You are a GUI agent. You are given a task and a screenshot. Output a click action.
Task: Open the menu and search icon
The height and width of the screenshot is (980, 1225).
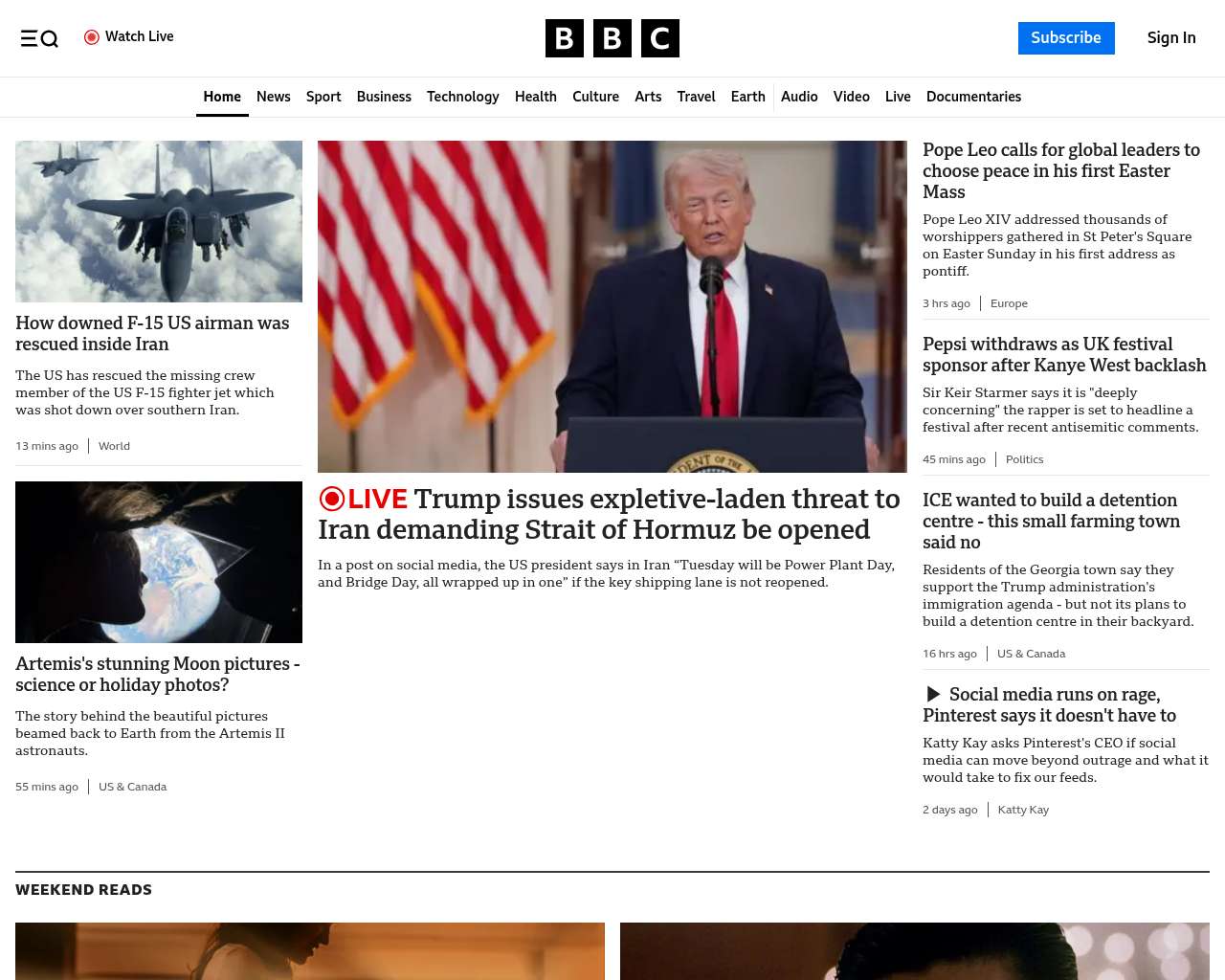click(39, 38)
